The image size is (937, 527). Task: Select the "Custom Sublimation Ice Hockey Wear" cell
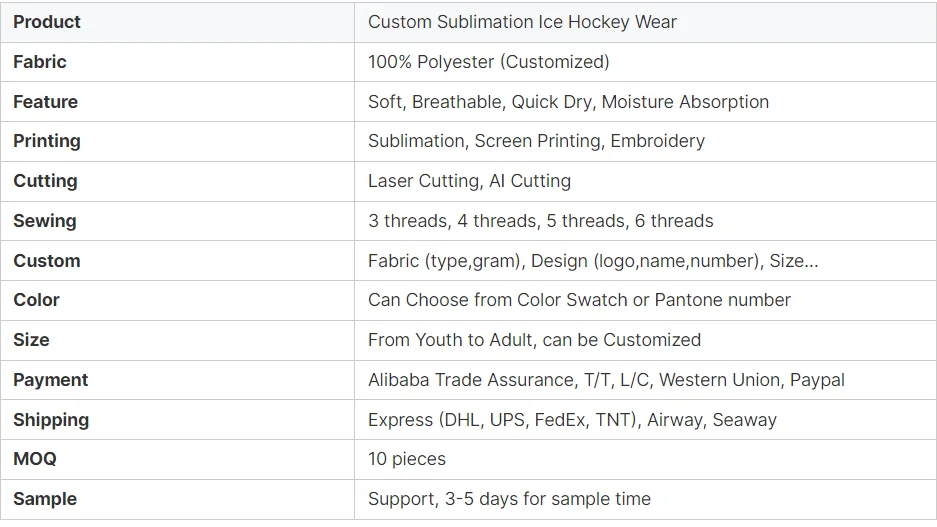click(x=522, y=22)
